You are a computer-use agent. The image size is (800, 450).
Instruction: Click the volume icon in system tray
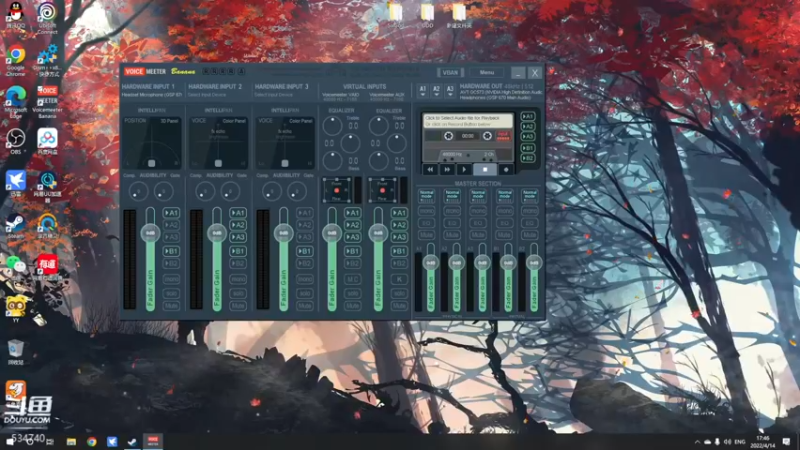(x=727, y=442)
